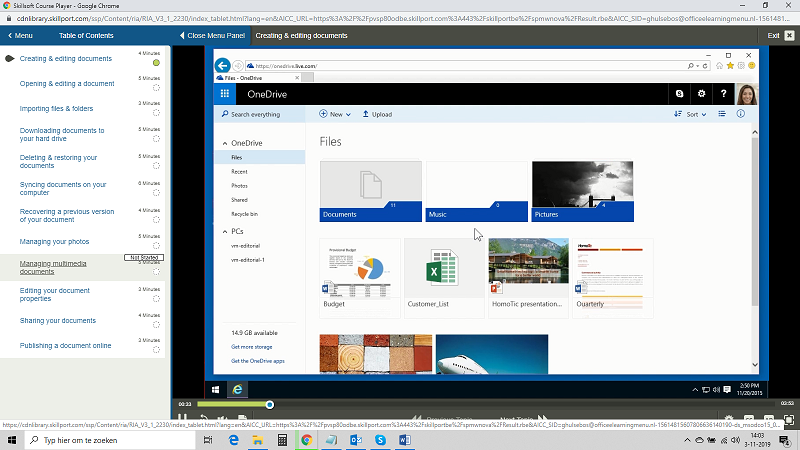Collapse the PCs tree section
The image size is (800, 450).
[225, 232]
